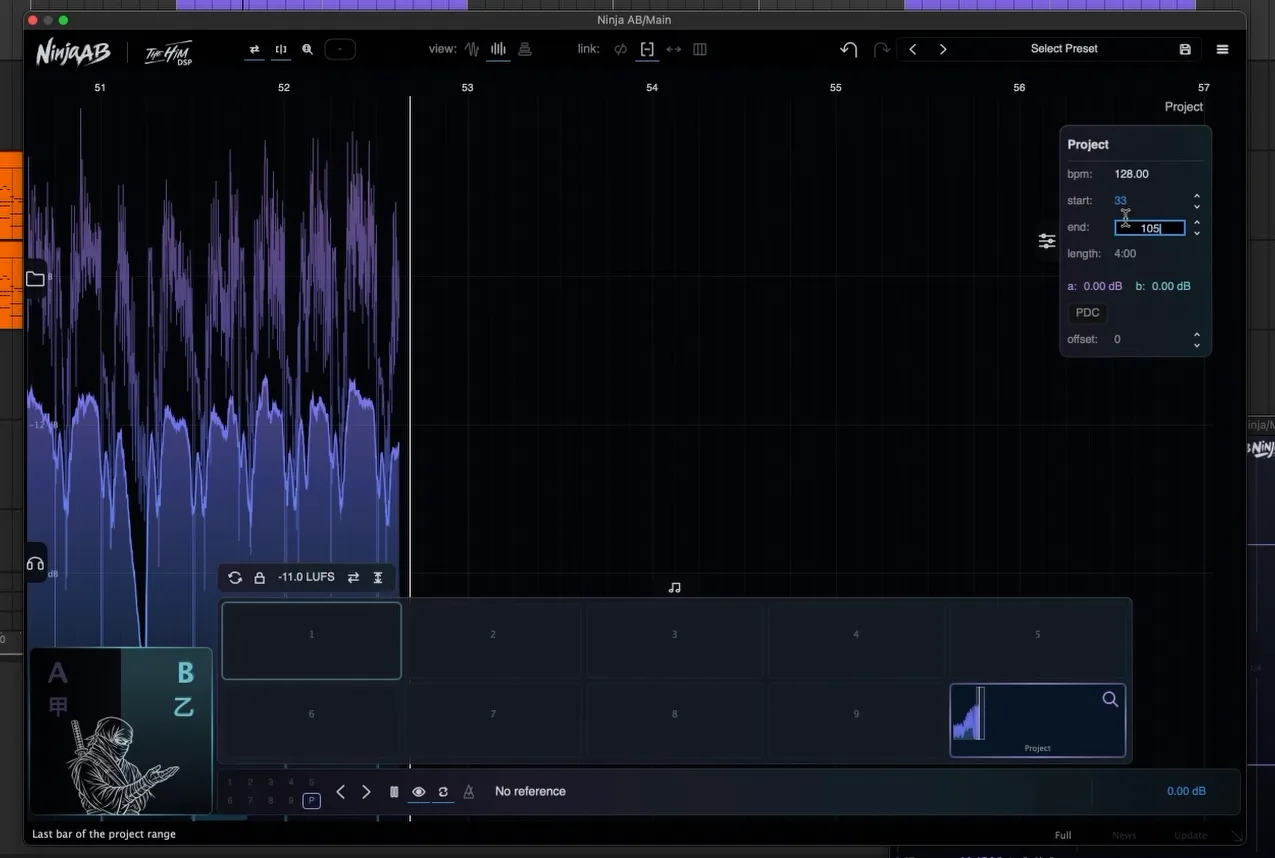Click the bpm value 128.00
The width and height of the screenshot is (1275, 858).
[x=1131, y=174]
